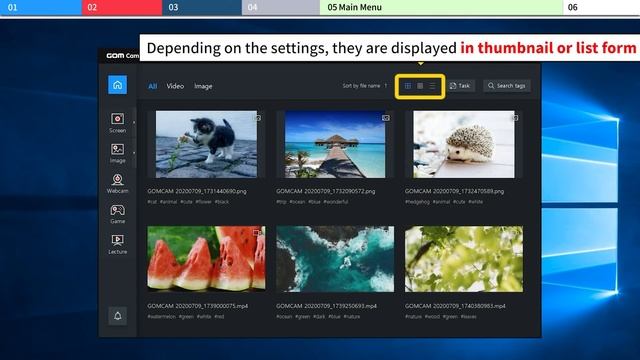This screenshot has height=360, width=640.
Task: Select file name GOMCAM 20200709_1731440690.png
Action: click(197, 191)
